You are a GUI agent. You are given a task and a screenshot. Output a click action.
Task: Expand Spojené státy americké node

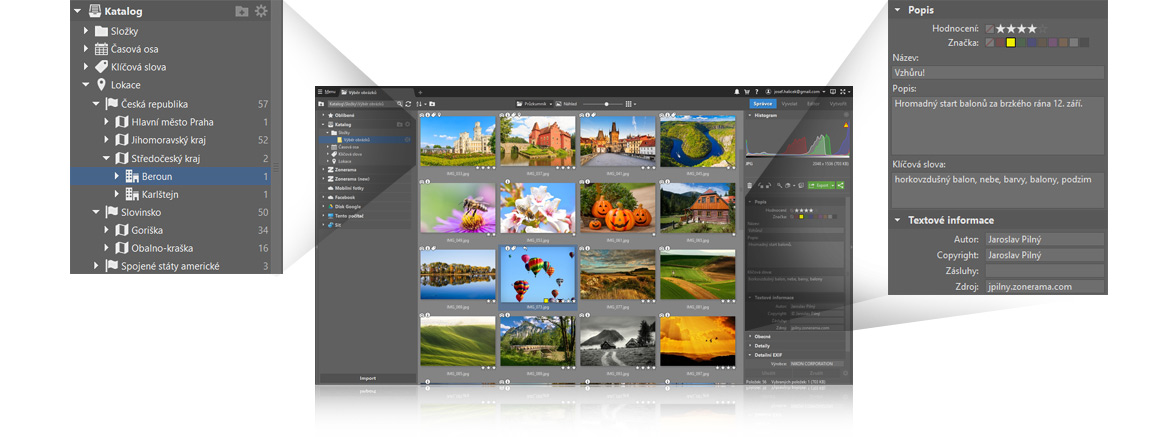coord(96,265)
